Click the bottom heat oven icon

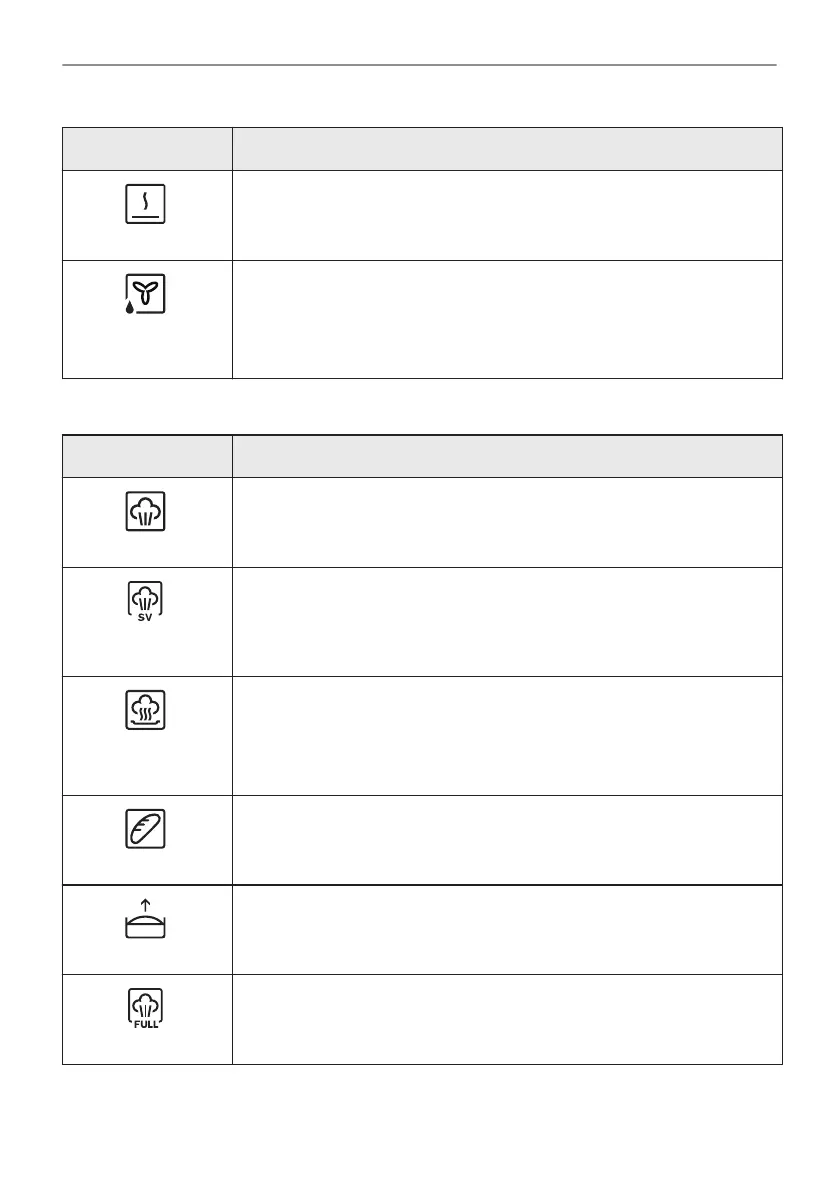click(147, 205)
